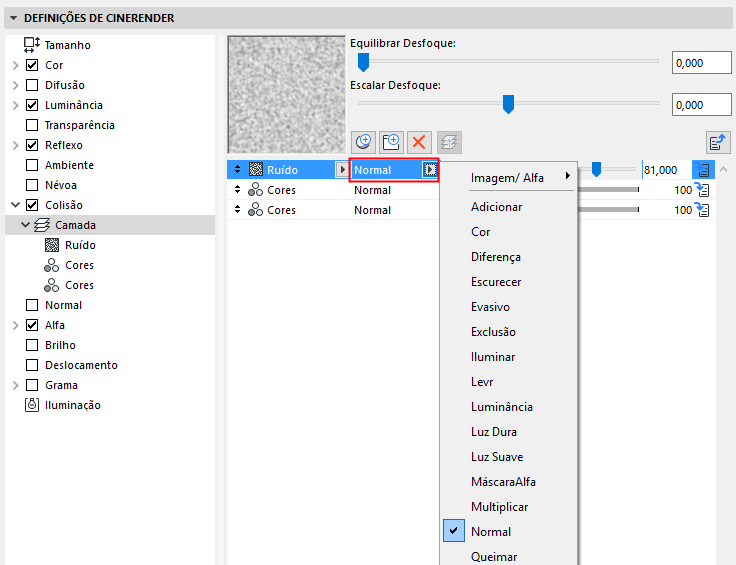The width and height of the screenshot is (736, 565).
Task: Click second Cores circles icon in tree
Action: point(52,285)
